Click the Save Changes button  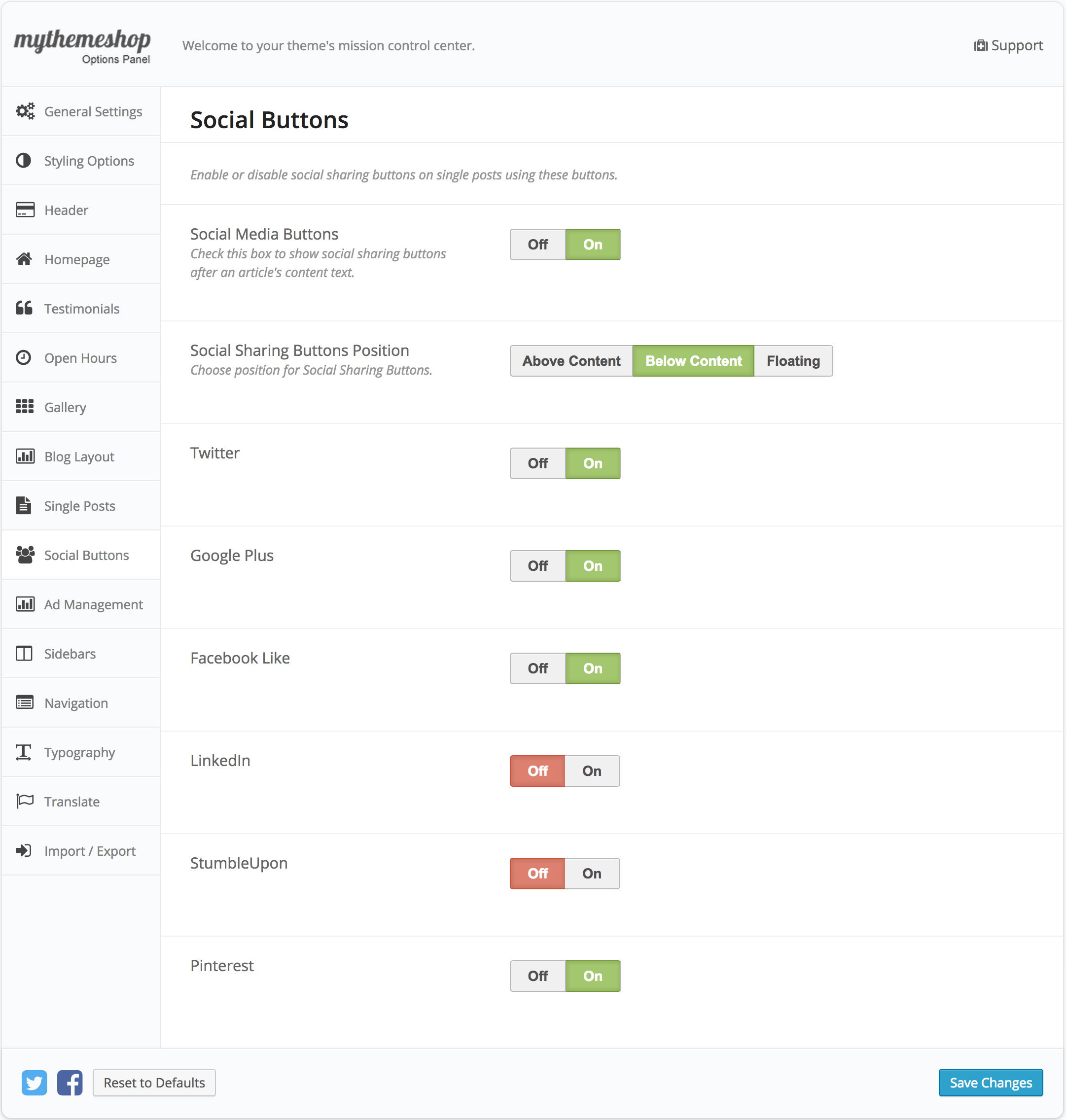990,1083
